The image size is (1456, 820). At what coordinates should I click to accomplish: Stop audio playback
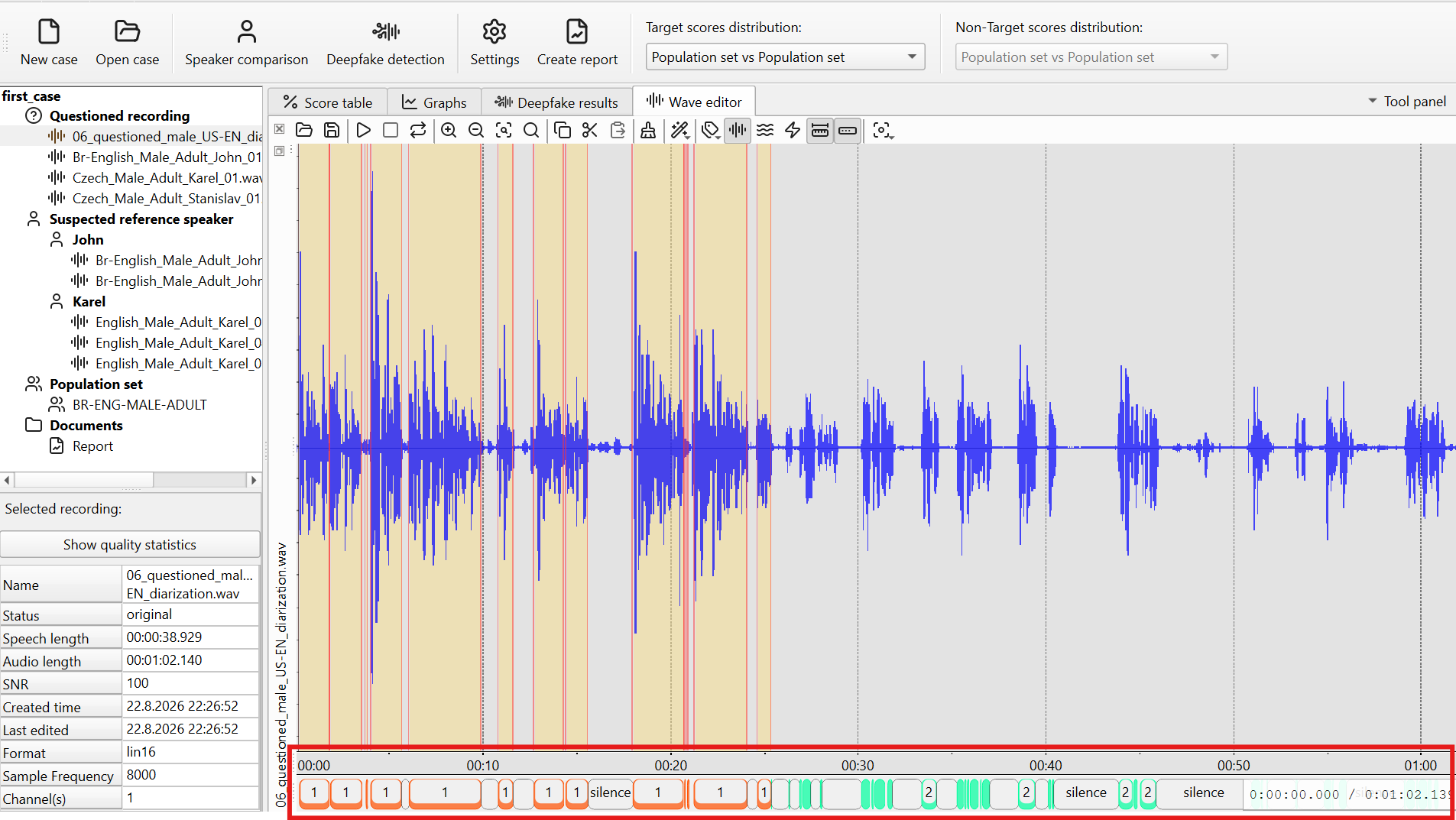click(391, 130)
